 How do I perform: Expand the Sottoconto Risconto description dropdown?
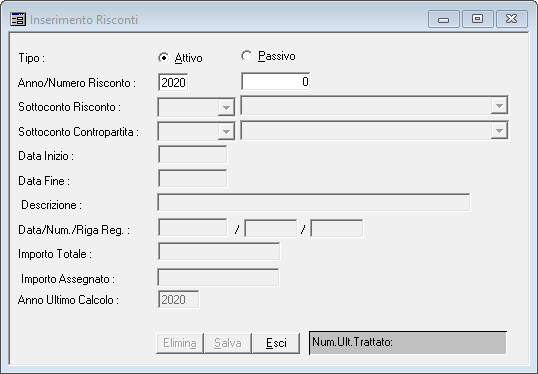click(x=499, y=105)
